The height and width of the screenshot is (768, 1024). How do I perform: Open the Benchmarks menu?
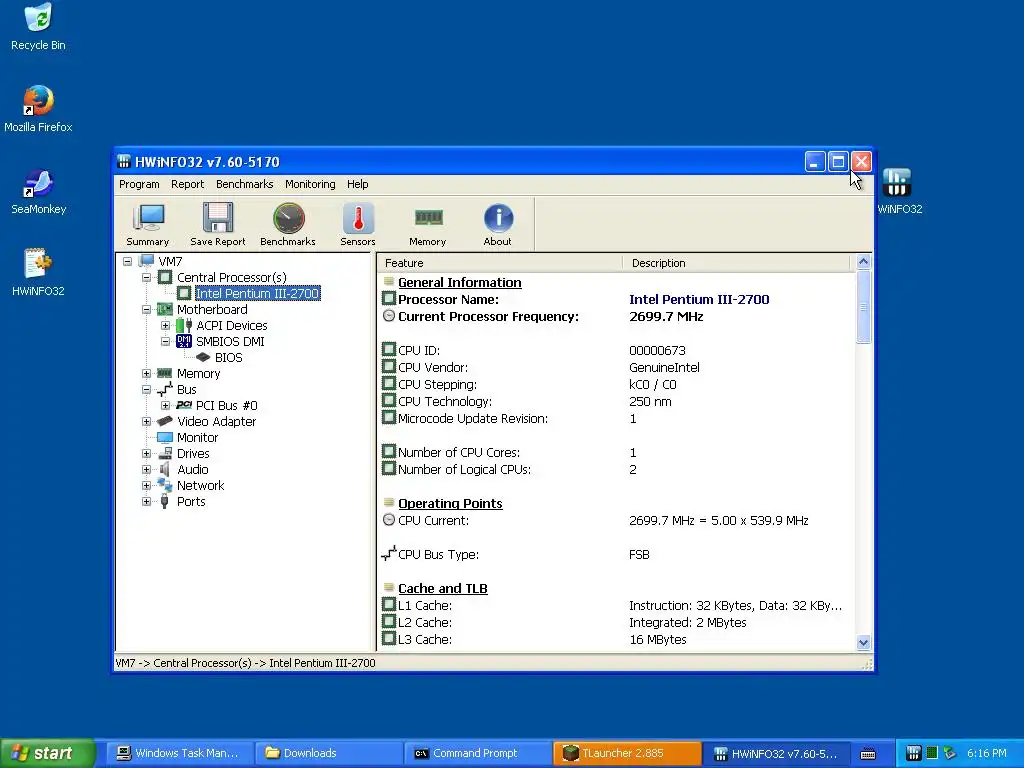[244, 184]
